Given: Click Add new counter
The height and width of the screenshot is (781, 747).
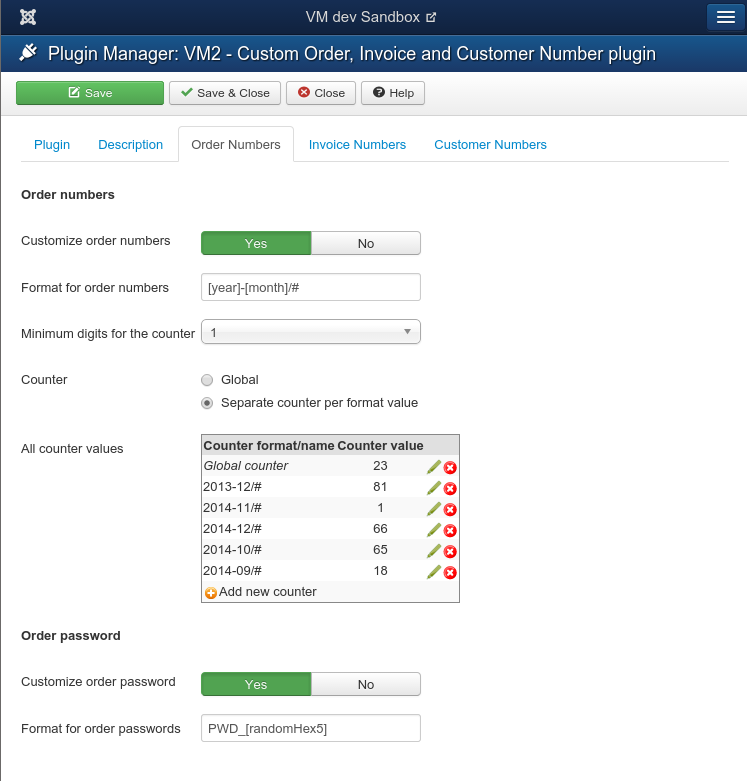Looking at the screenshot, I should tap(260, 592).
